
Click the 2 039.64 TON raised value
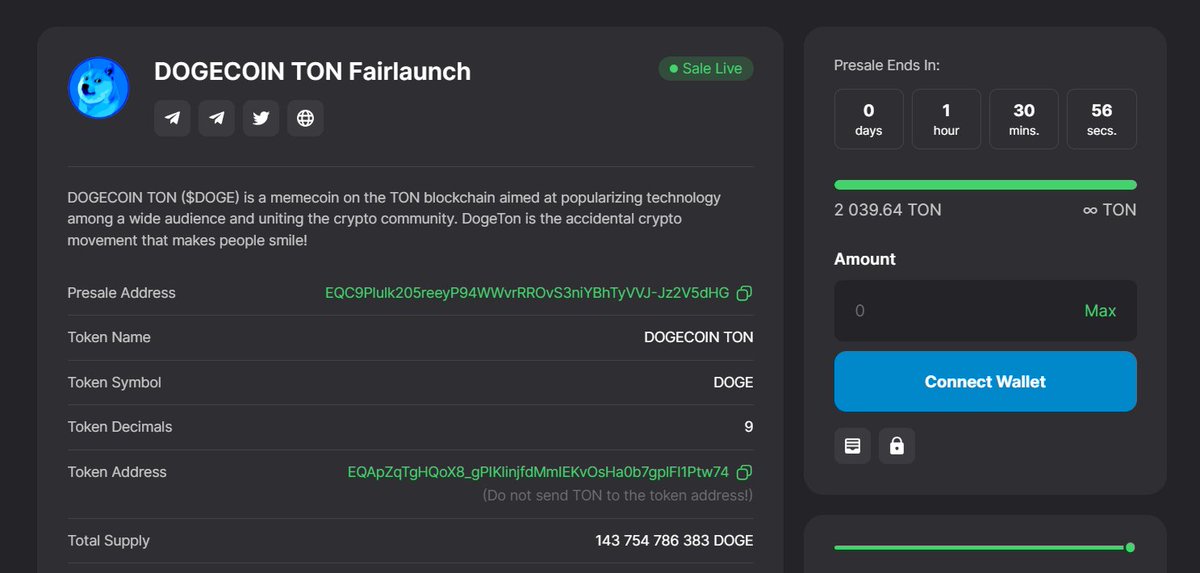click(x=888, y=210)
